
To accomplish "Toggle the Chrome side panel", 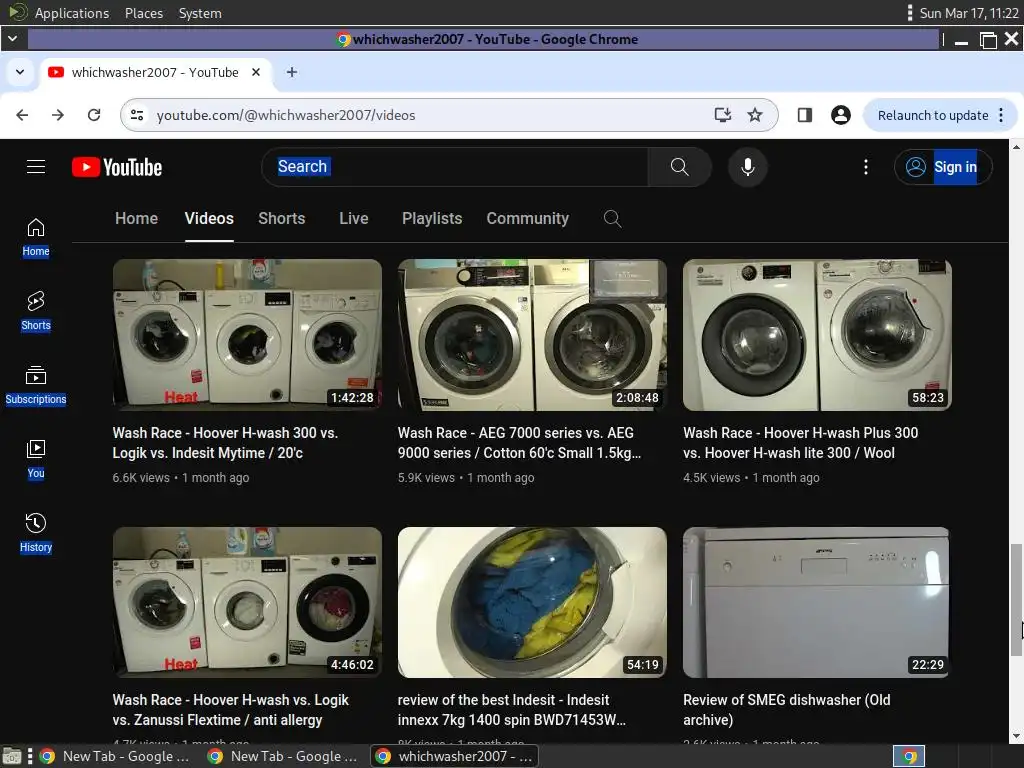I will pos(805,115).
